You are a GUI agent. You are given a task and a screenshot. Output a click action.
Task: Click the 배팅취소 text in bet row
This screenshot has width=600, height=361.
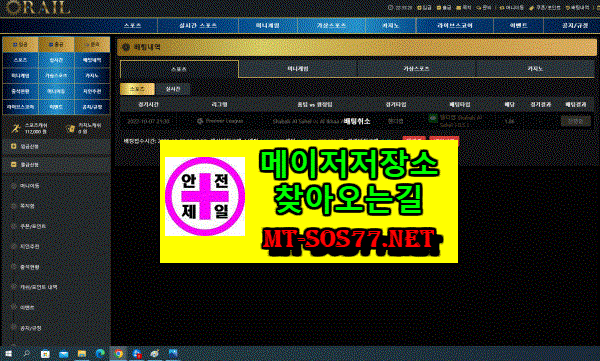click(357, 121)
